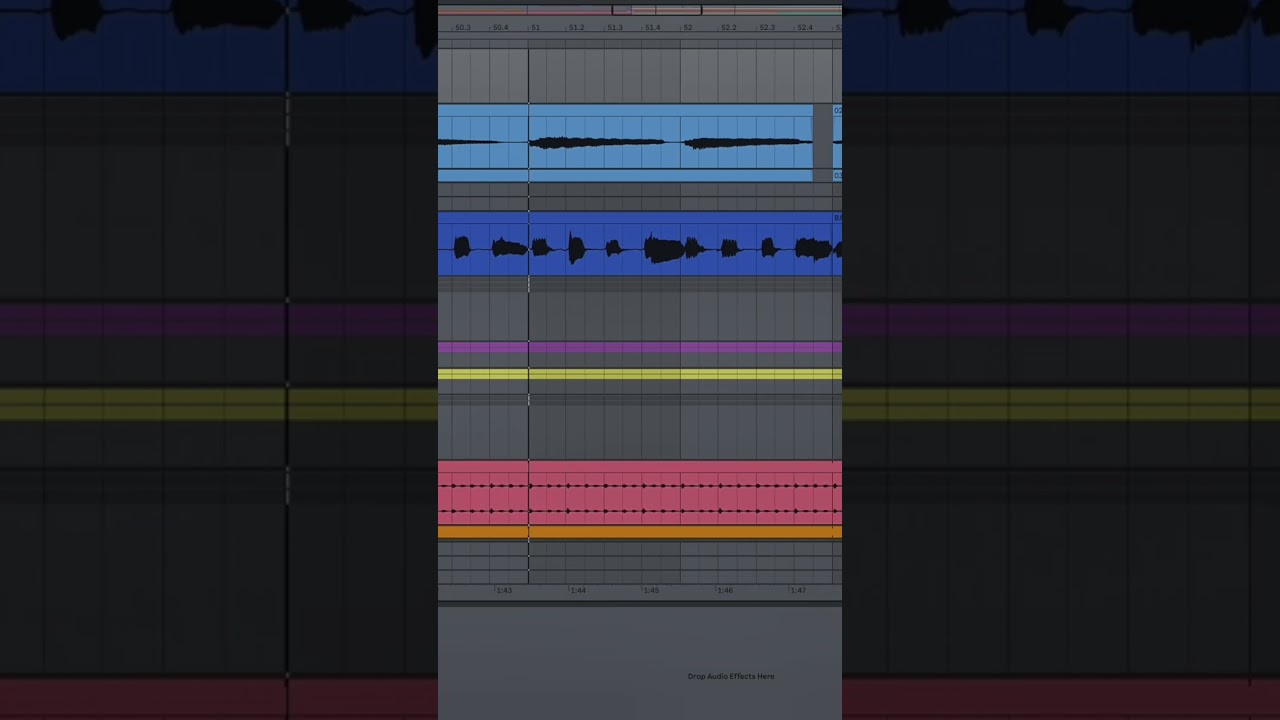Click beat marker 51.3 on the ruler
1280x720 pixels.
coord(614,28)
